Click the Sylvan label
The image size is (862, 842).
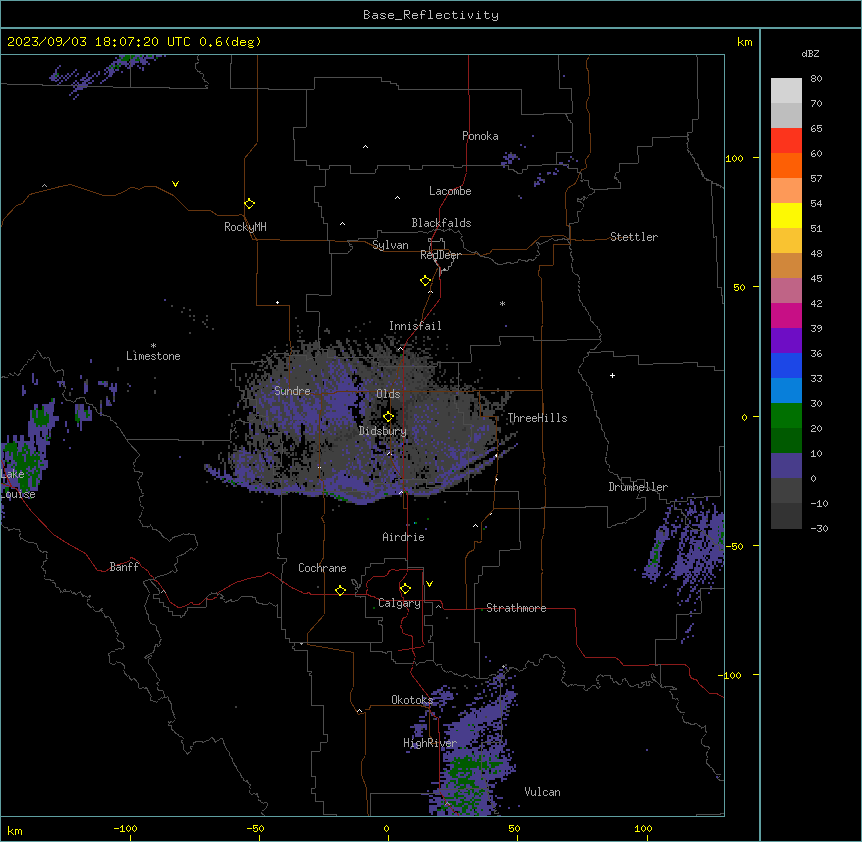point(390,245)
